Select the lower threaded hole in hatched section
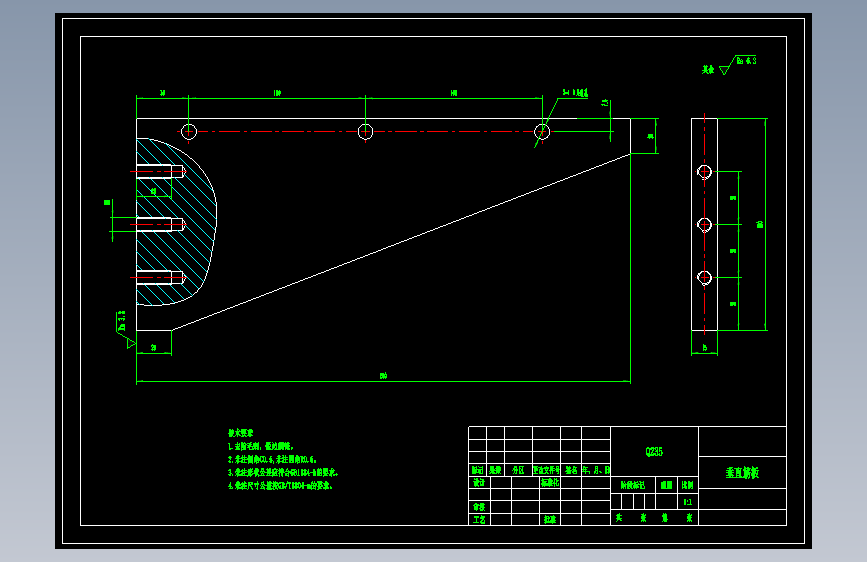Image resolution: width=867 pixels, height=562 pixels. pyautogui.click(x=160, y=277)
